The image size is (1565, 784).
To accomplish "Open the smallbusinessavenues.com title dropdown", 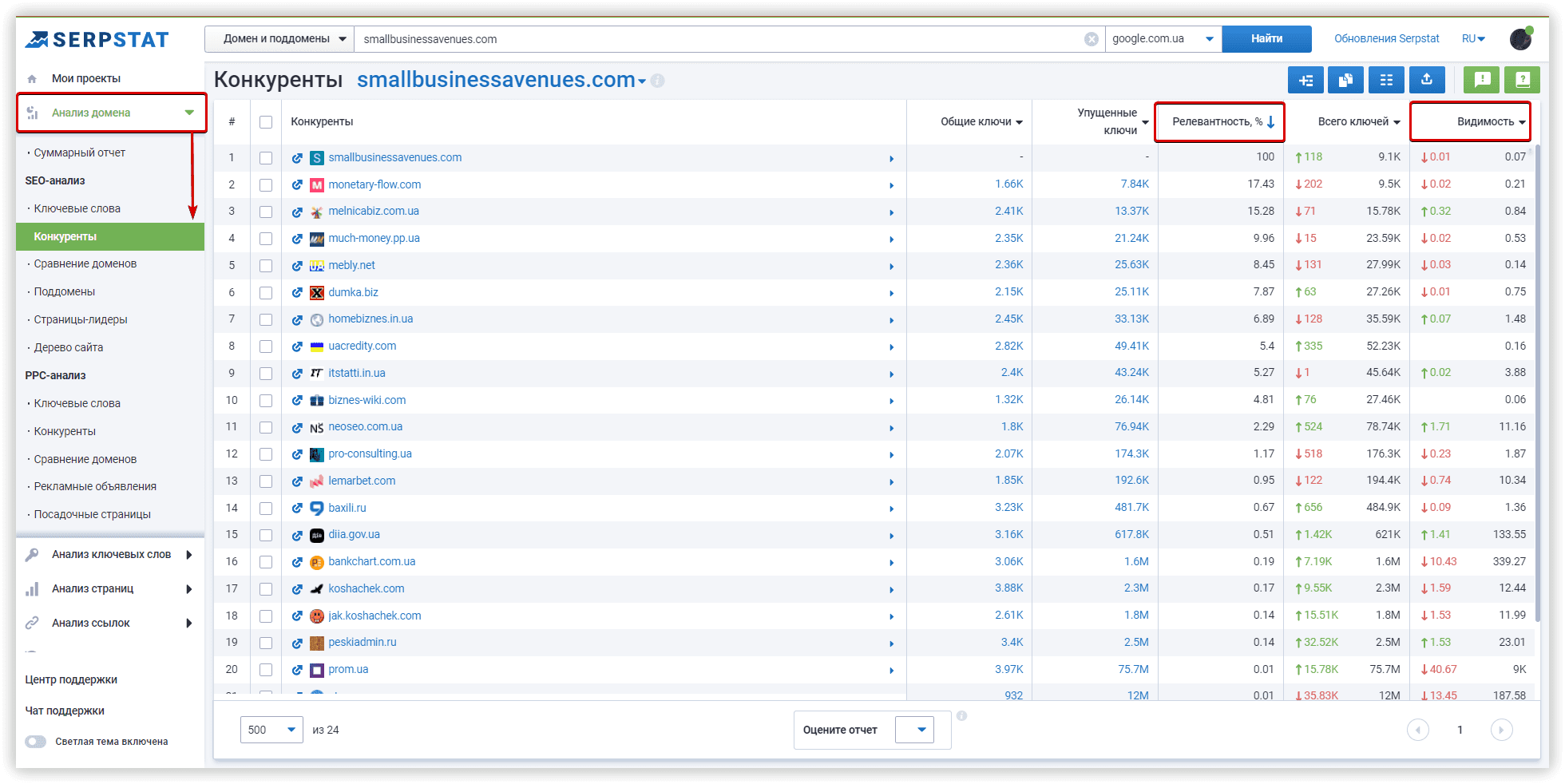I will coord(642,81).
